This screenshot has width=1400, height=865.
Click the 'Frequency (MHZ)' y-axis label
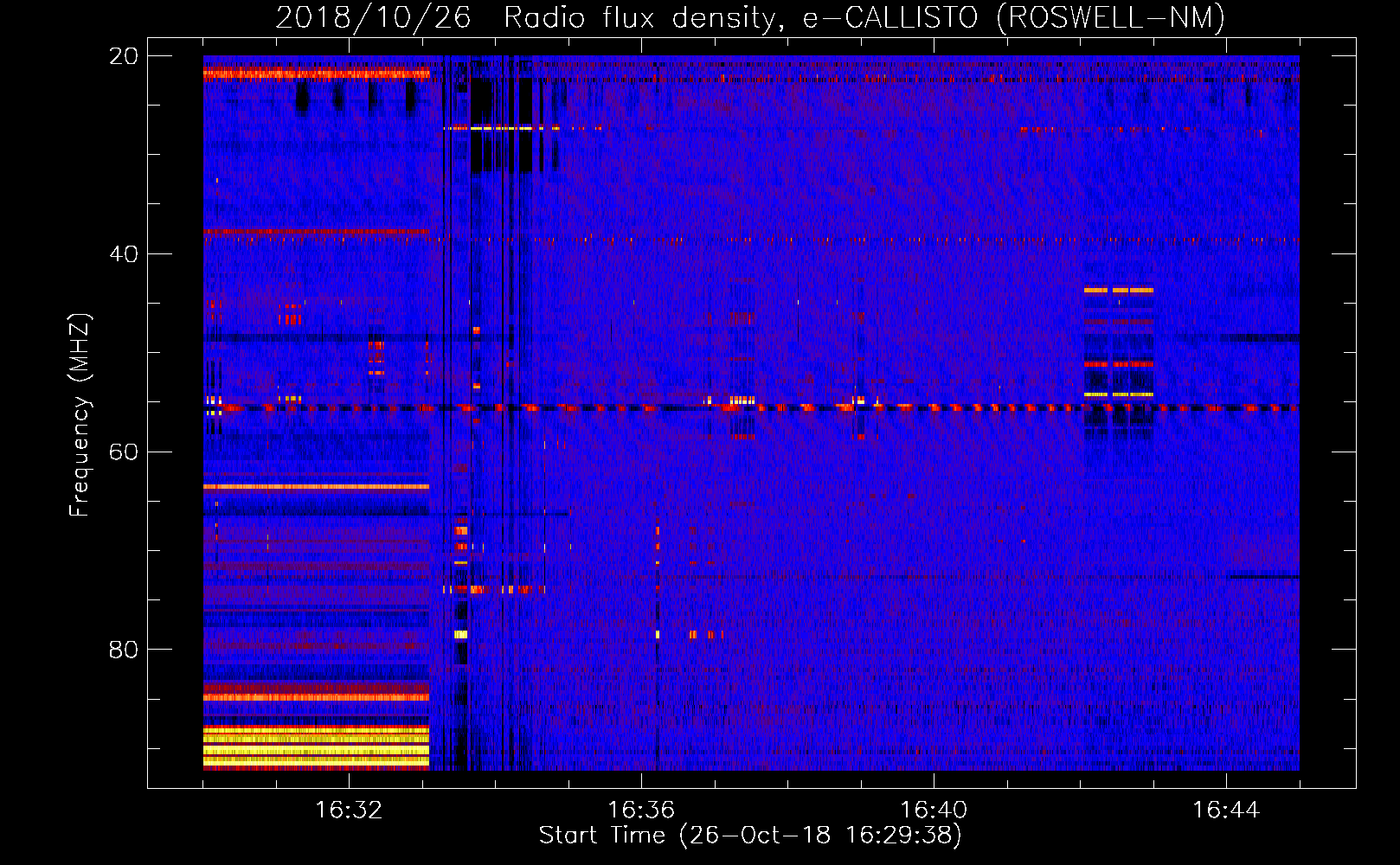pos(80,415)
